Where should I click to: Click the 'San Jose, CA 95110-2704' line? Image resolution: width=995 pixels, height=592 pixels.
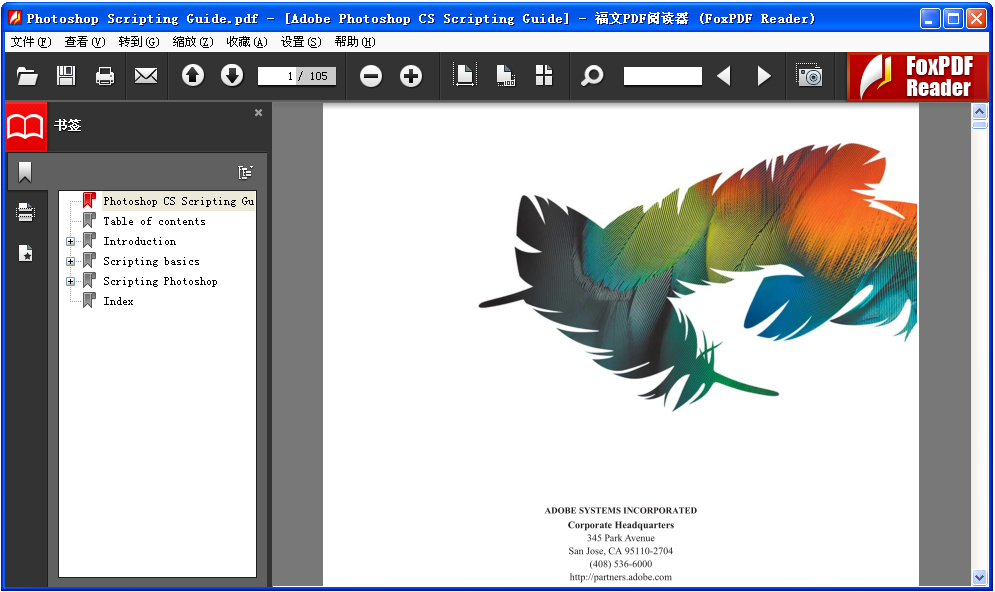(621, 551)
